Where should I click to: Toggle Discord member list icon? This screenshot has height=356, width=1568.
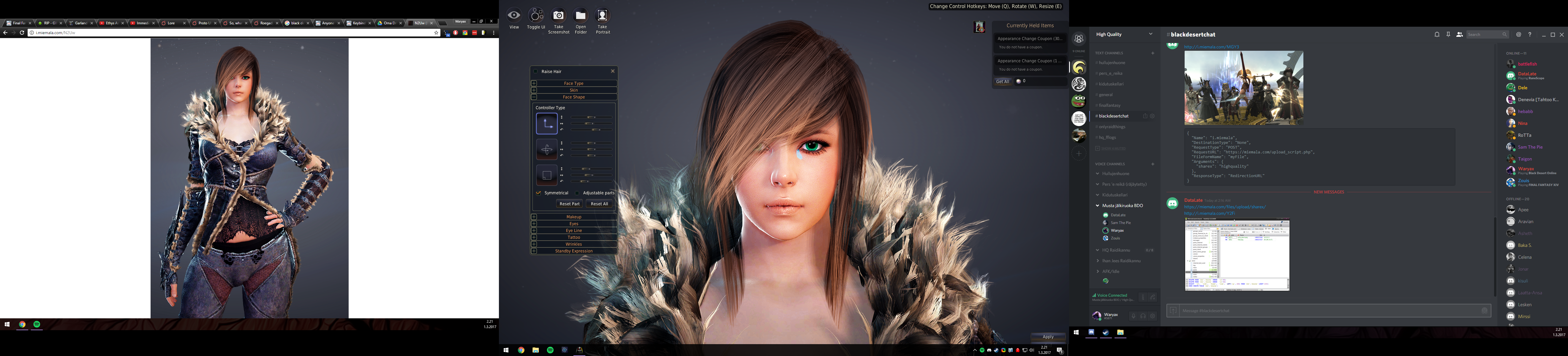pos(1459,35)
